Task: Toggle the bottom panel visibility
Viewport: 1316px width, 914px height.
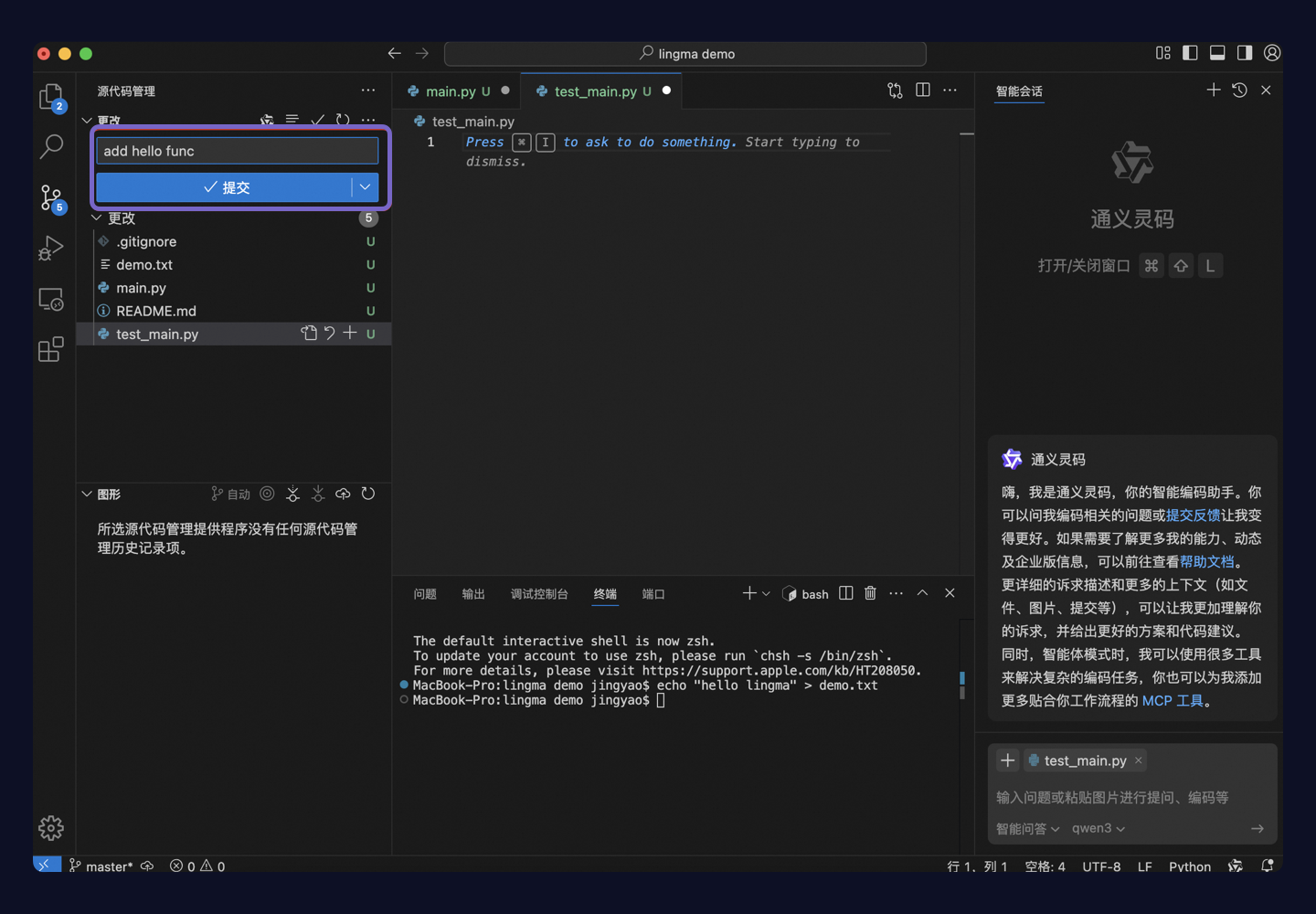Action: pos(1217,53)
